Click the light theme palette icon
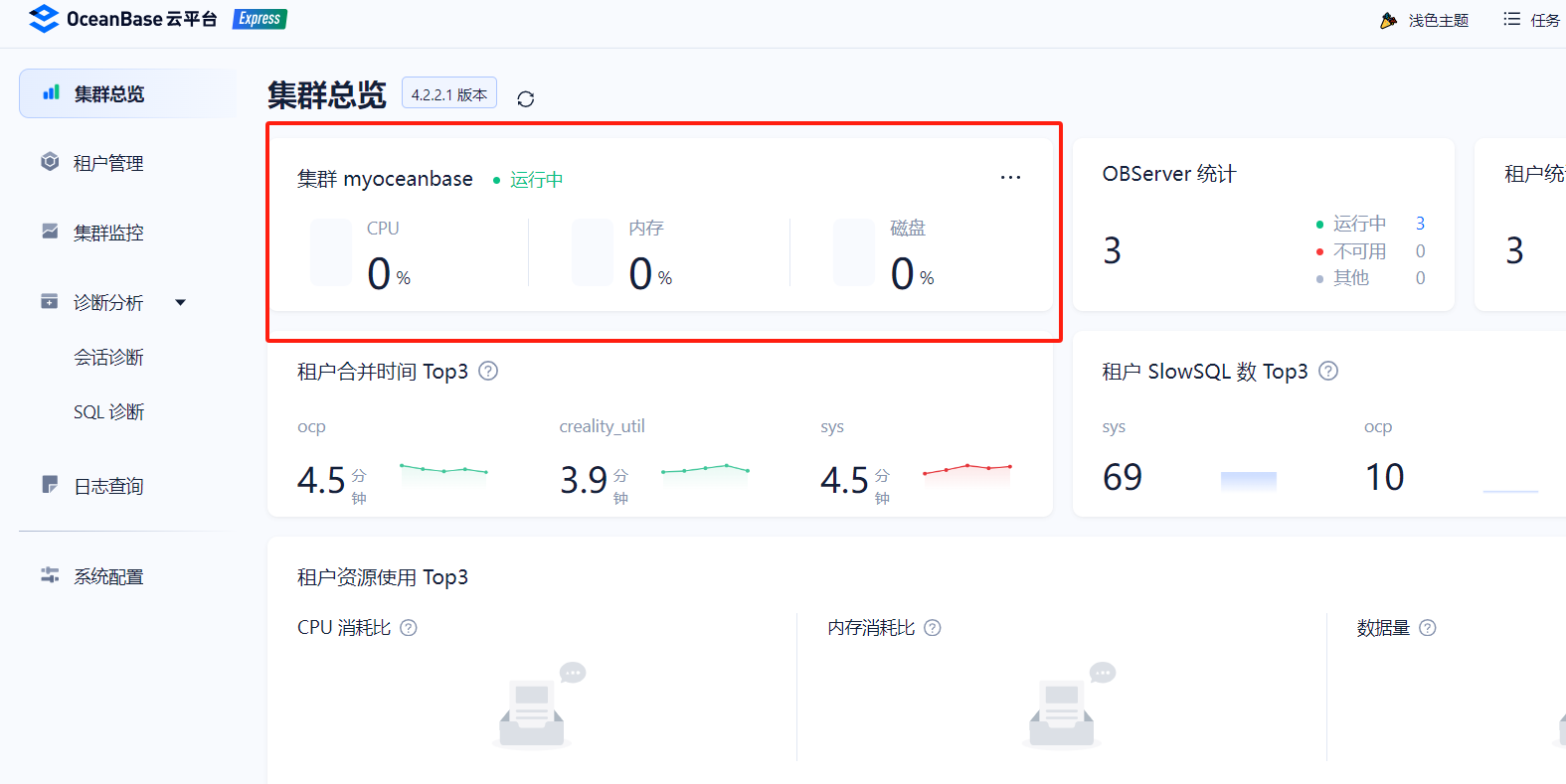 [x=1388, y=20]
